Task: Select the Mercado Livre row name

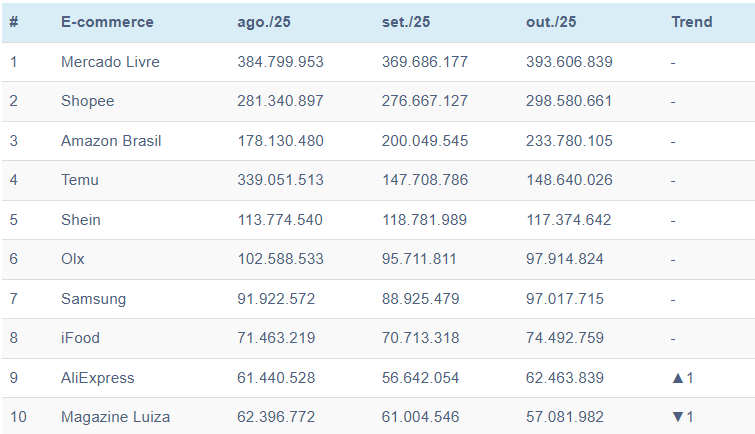Action: point(110,62)
